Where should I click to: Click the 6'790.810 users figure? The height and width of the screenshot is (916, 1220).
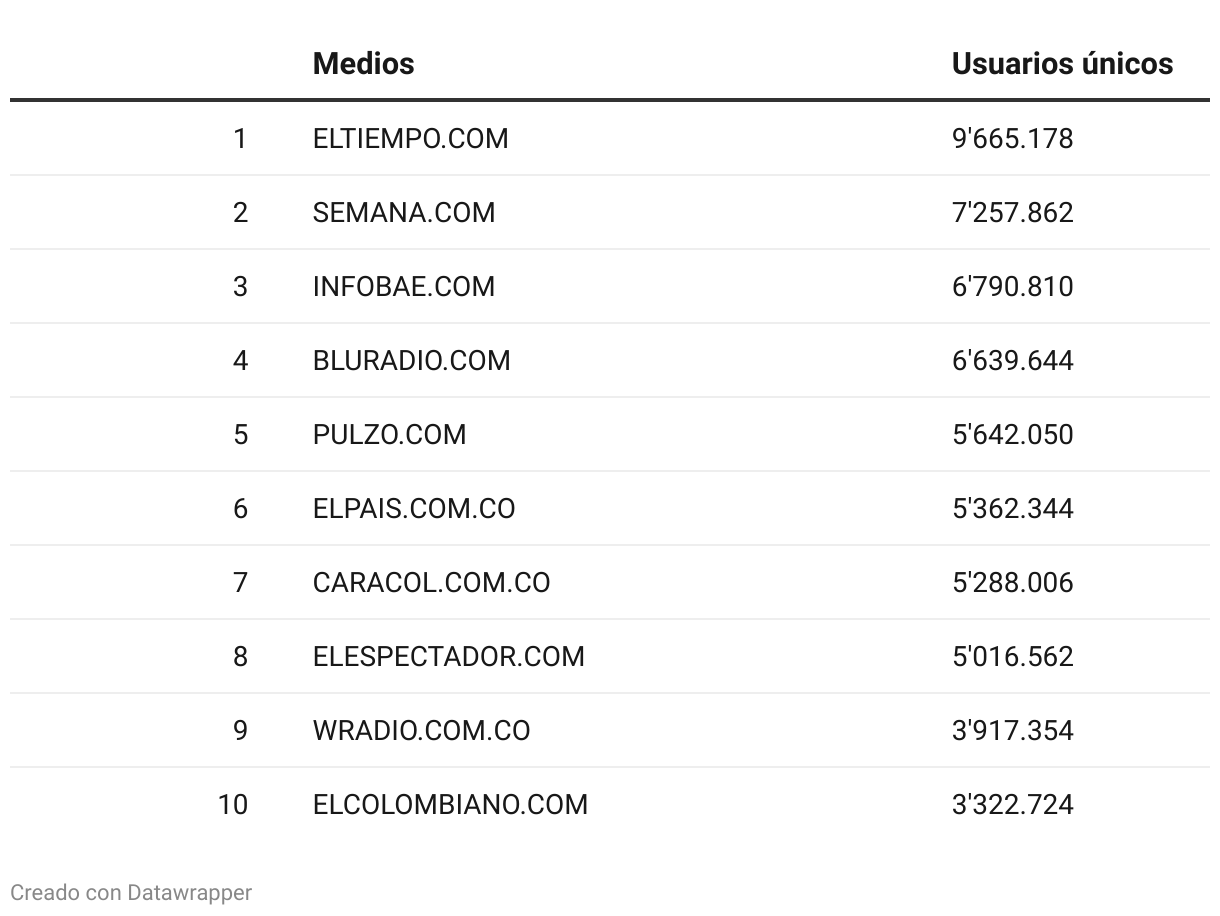[1012, 286]
